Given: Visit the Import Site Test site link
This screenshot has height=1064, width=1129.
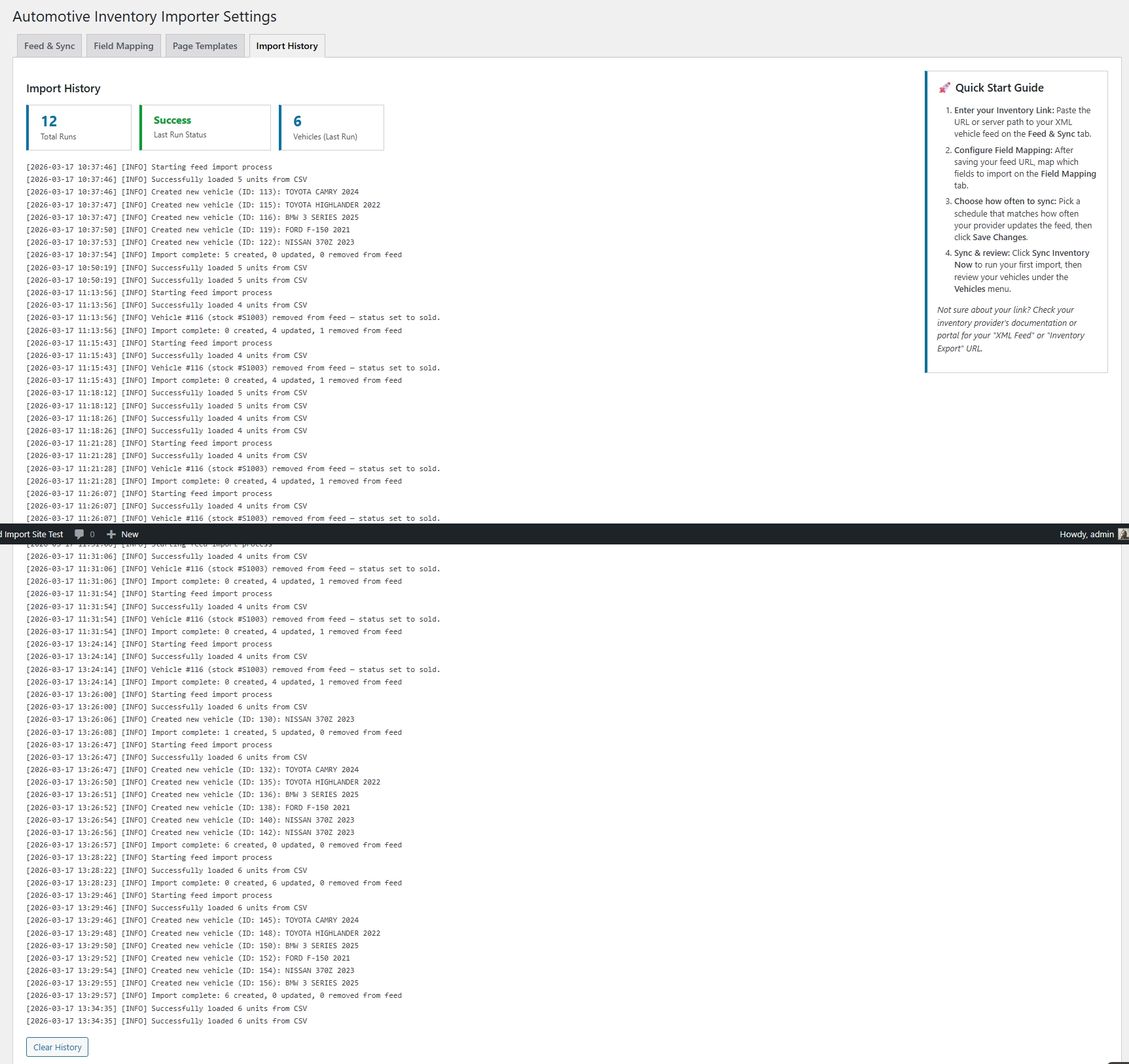Looking at the screenshot, I should click(33, 534).
